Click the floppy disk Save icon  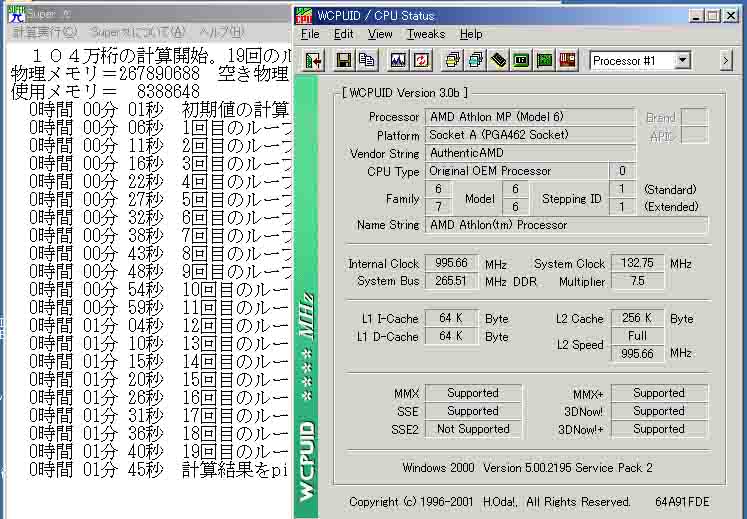coord(343,61)
